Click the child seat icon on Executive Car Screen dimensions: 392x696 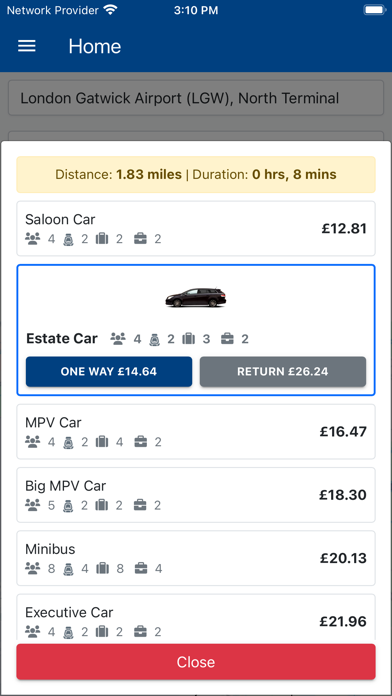point(68,632)
